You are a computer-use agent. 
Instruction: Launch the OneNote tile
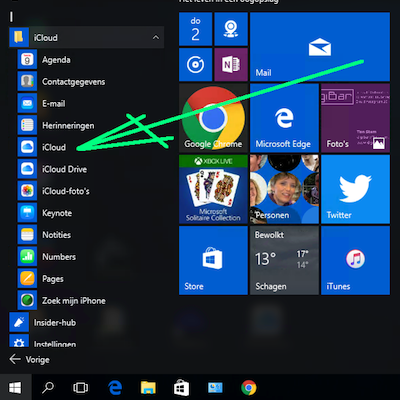pos(231,65)
